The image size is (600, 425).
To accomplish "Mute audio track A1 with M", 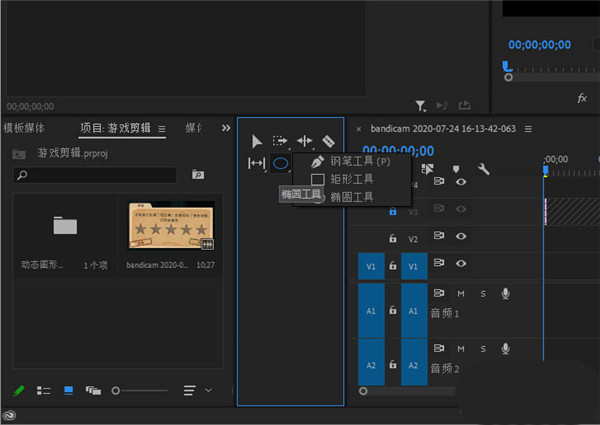I will click(461, 293).
